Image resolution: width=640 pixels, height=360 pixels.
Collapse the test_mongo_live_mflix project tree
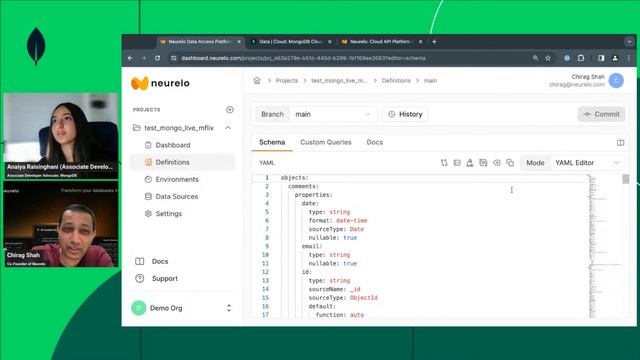228,128
